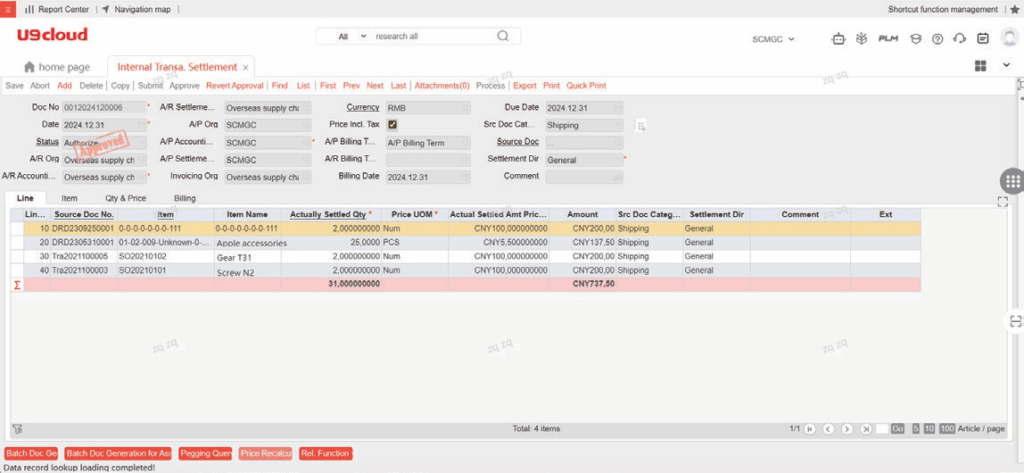This screenshot has height=473, width=1024.
Task: Click the Price Recalcu button
Action: point(266,454)
